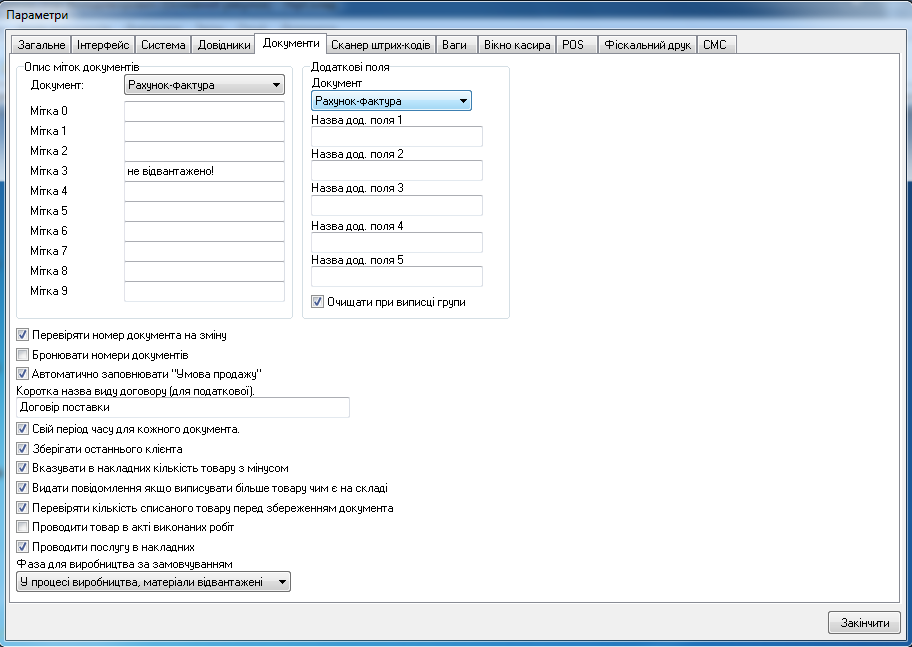Switch to the Загальне tab

pyautogui.click(x=40, y=45)
